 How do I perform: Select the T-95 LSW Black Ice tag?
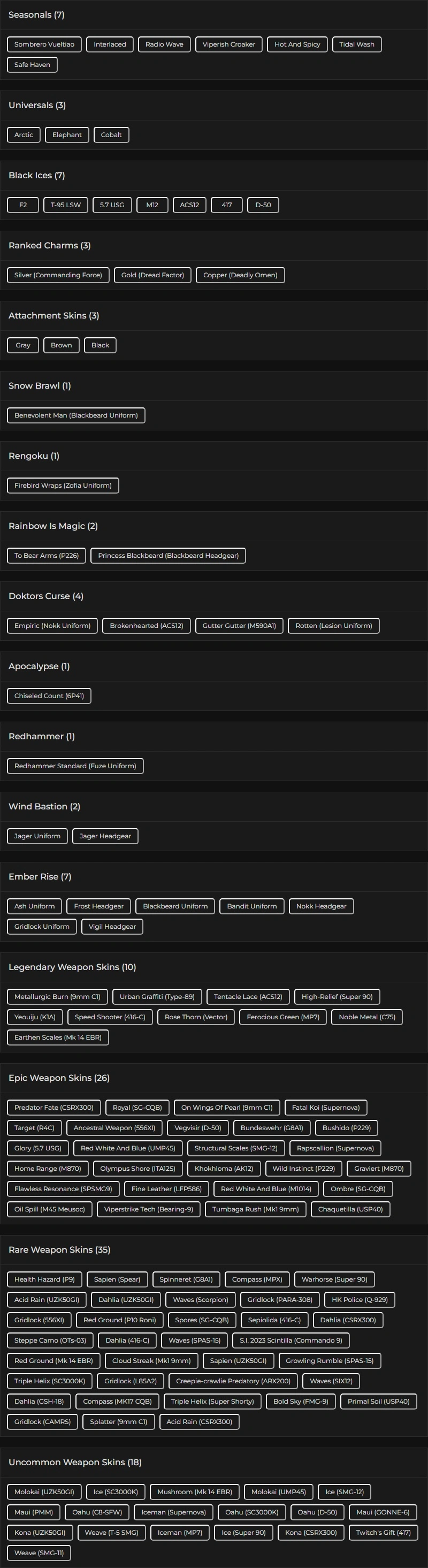pos(66,205)
